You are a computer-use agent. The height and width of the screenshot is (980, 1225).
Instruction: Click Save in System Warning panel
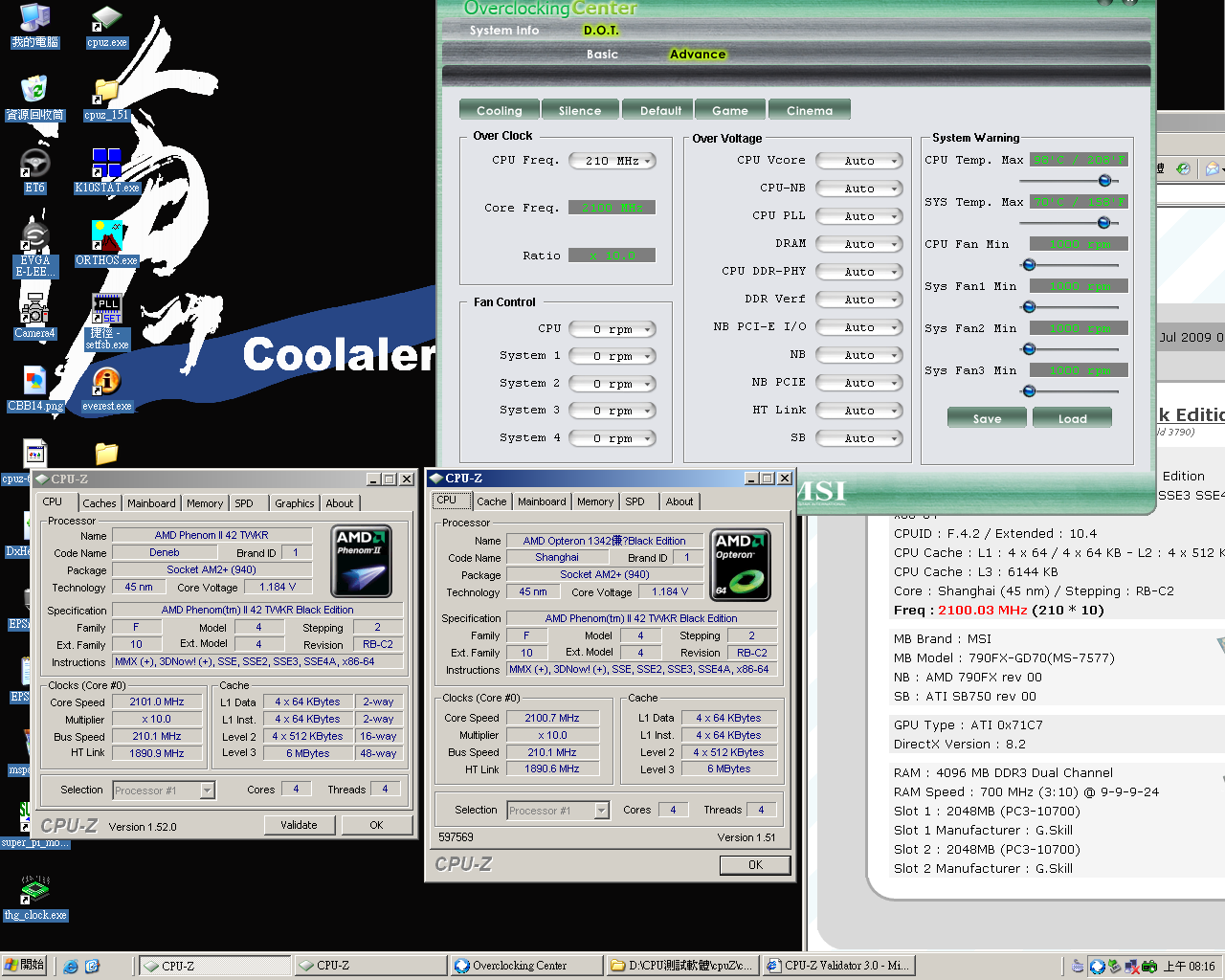[x=987, y=418]
